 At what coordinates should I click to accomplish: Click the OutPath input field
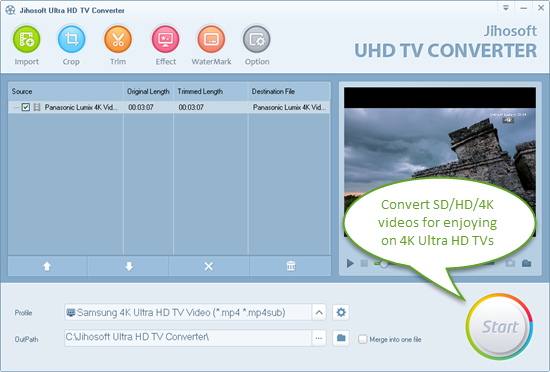pyautogui.click(x=188, y=338)
